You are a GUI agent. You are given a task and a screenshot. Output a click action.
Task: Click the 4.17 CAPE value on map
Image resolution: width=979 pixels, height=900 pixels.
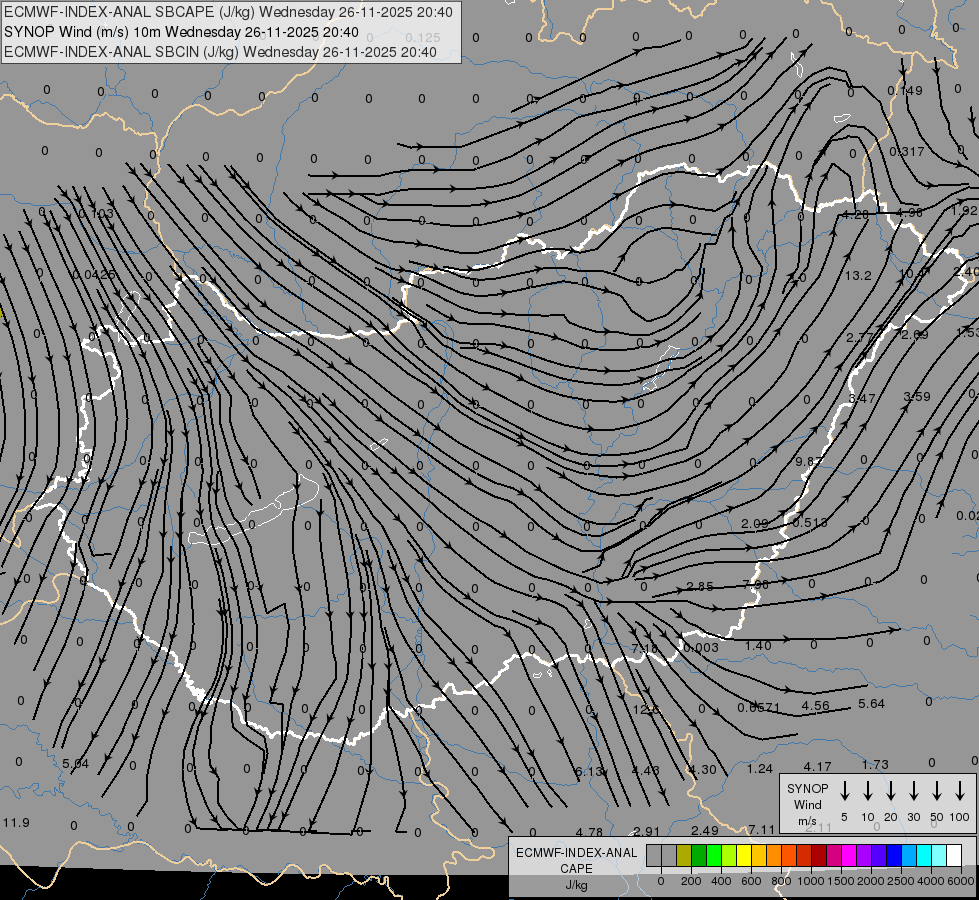(817, 766)
